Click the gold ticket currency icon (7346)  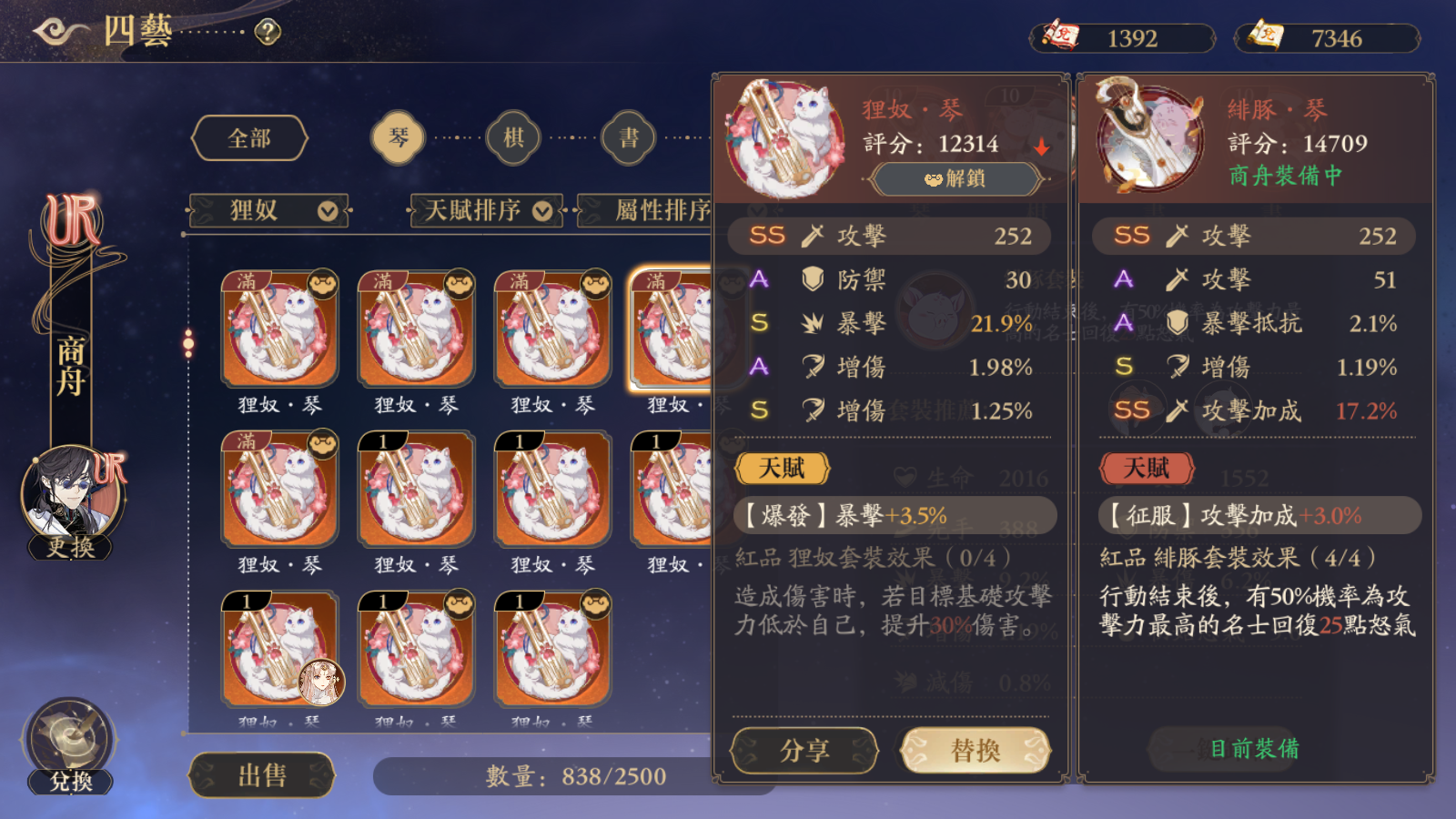point(1266,36)
